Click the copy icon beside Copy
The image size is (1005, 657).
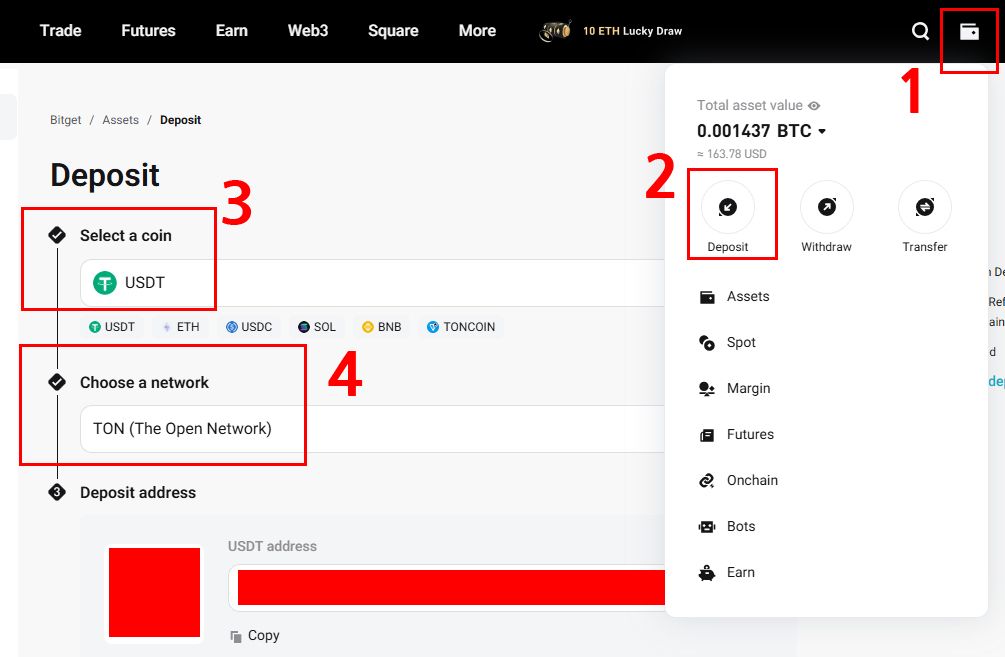coord(236,636)
